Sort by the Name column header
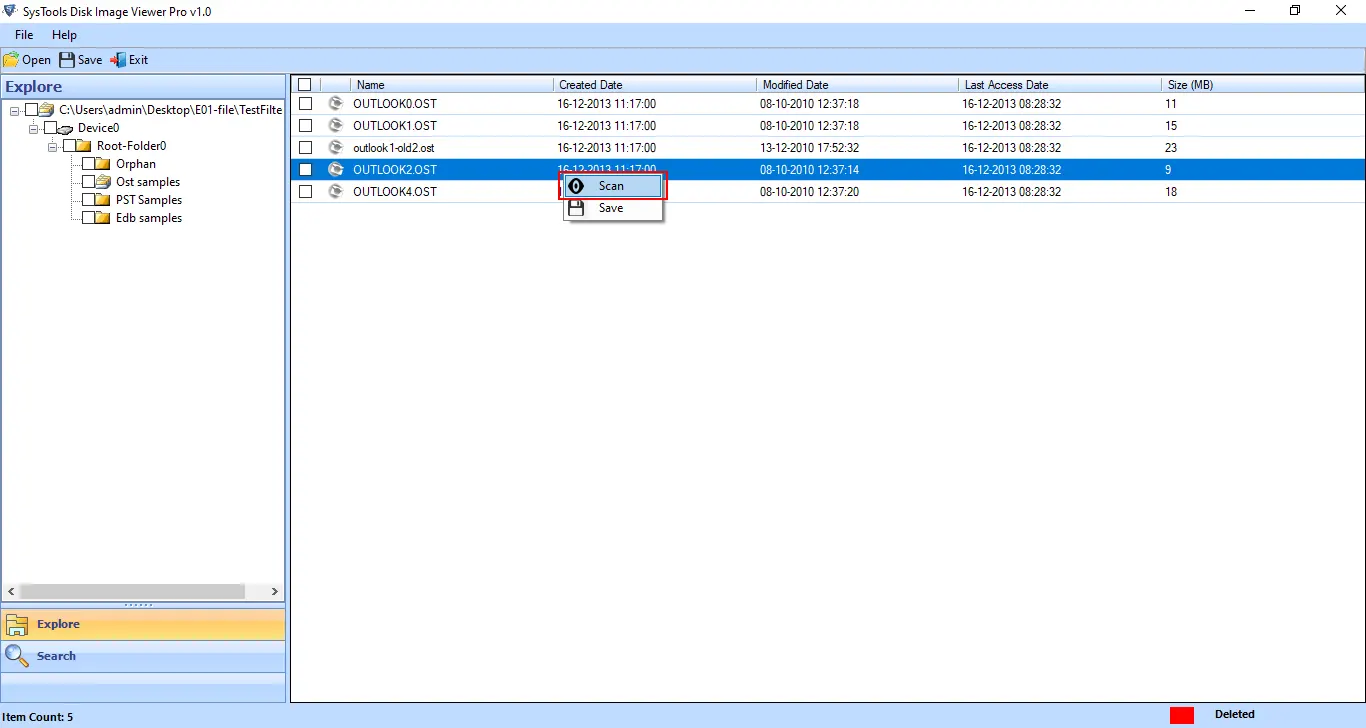Image resolution: width=1366 pixels, height=728 pixels. pyautogui.click(x=451, y=85)
